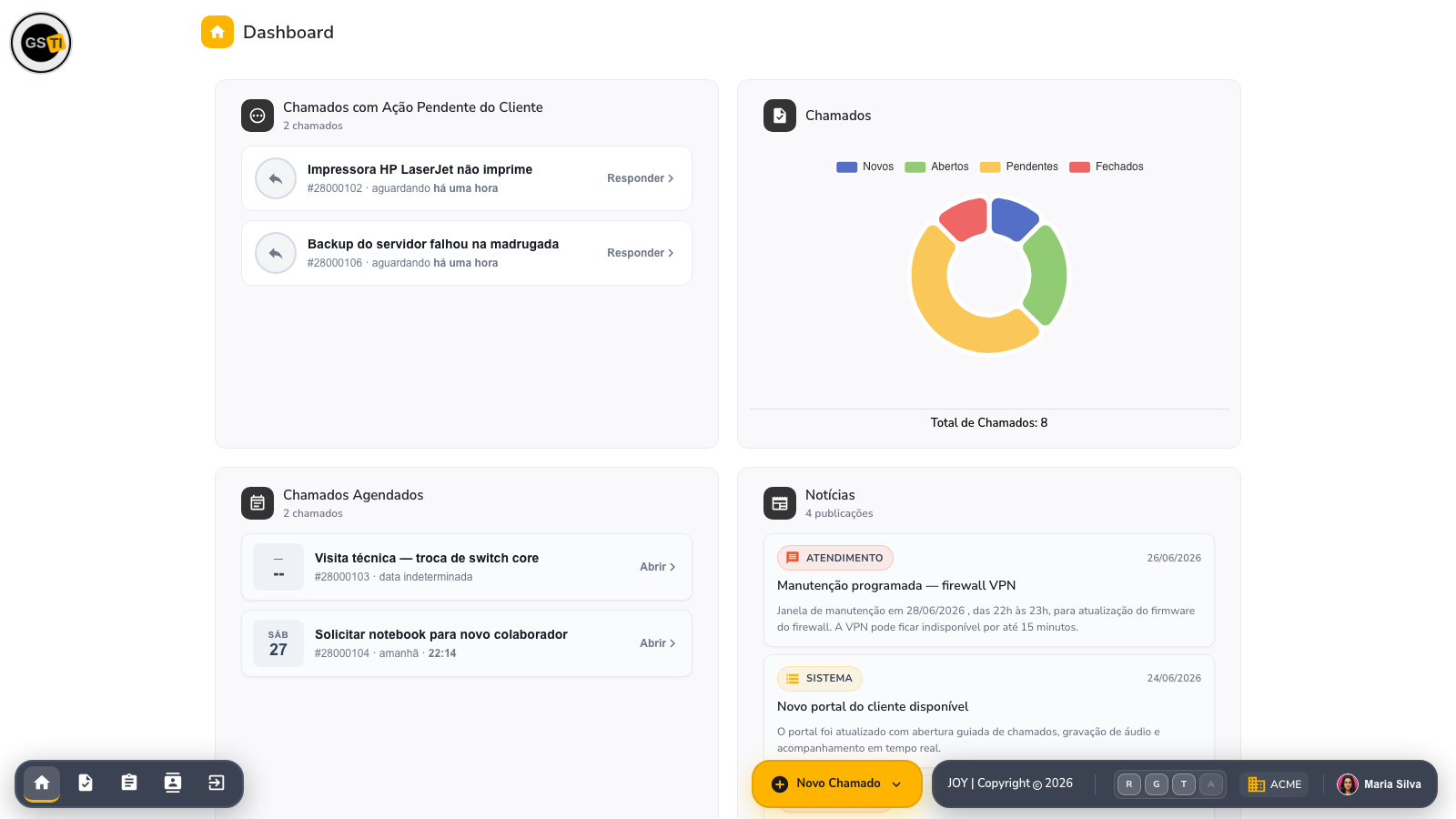Click the Chamados Agendados calendar icon
Viewport: 1456px width, 819px height.
258,503
